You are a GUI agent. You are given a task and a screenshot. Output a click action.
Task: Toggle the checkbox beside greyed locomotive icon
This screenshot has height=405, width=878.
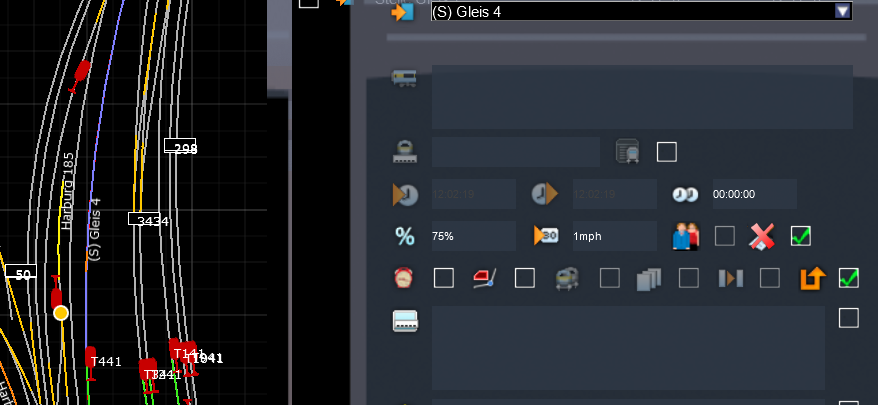pyautogui.click(x=610, y=278)
